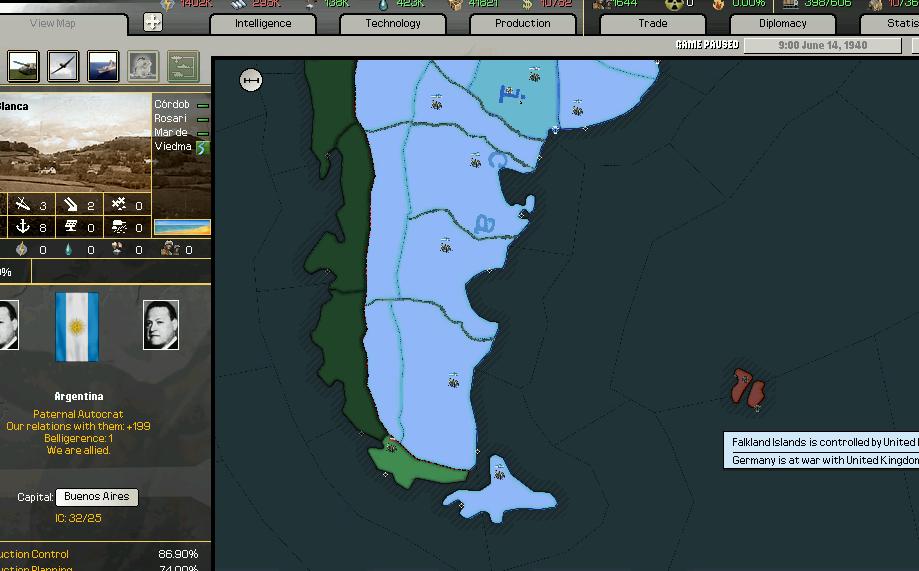Click the aircraft build icon
Viewport: 919px width, 571px height.
coord(64,67)
